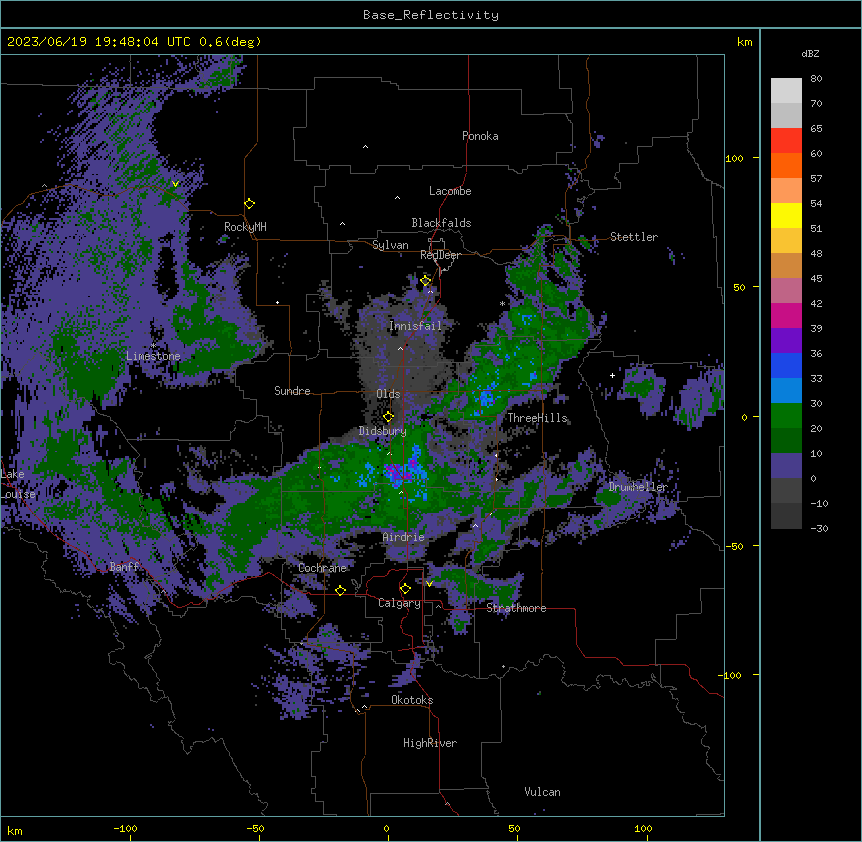Viewport: 862px width, 842px height.
Task: Select the yellow diamond marker right of Cochrane
Action: (340, 590)
